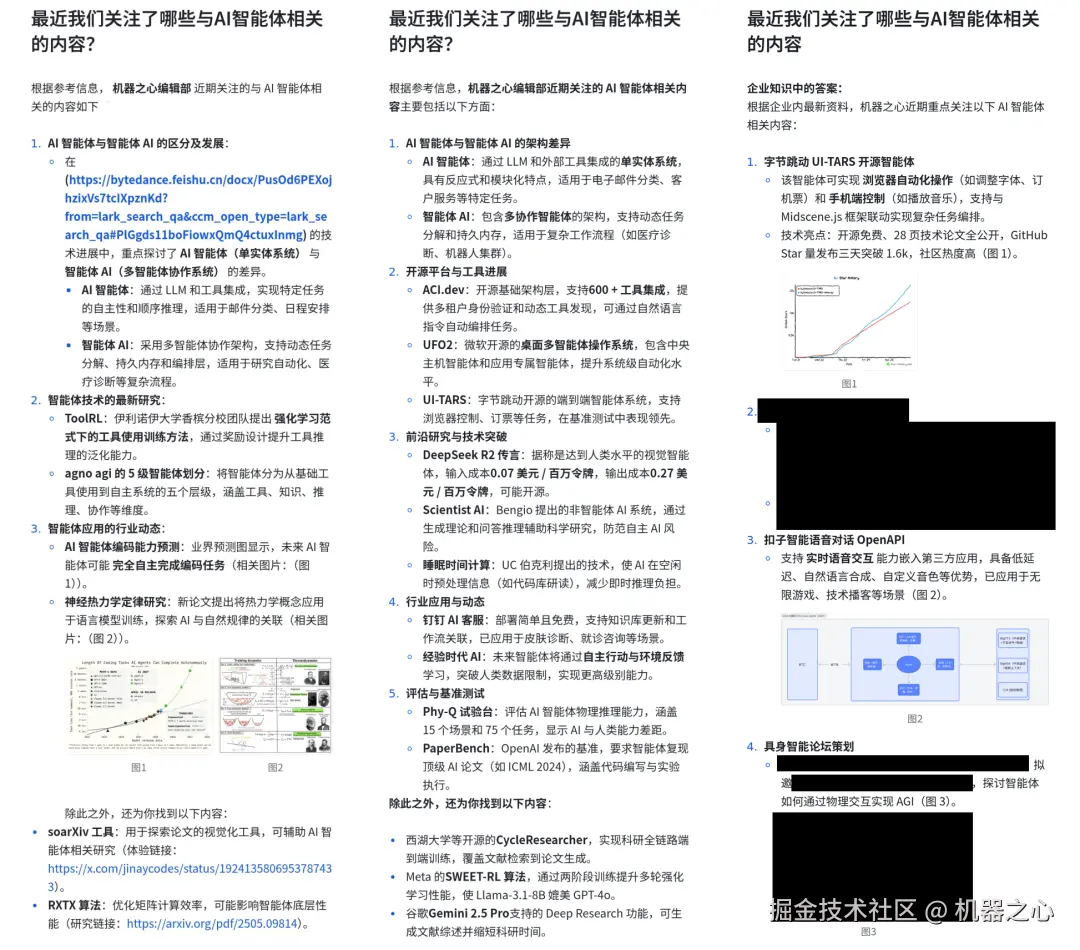The width and height of the screenshot is (1080, 950).
Task: Click bold text "RXTX 算法"
Action: (x=74, y=905)
